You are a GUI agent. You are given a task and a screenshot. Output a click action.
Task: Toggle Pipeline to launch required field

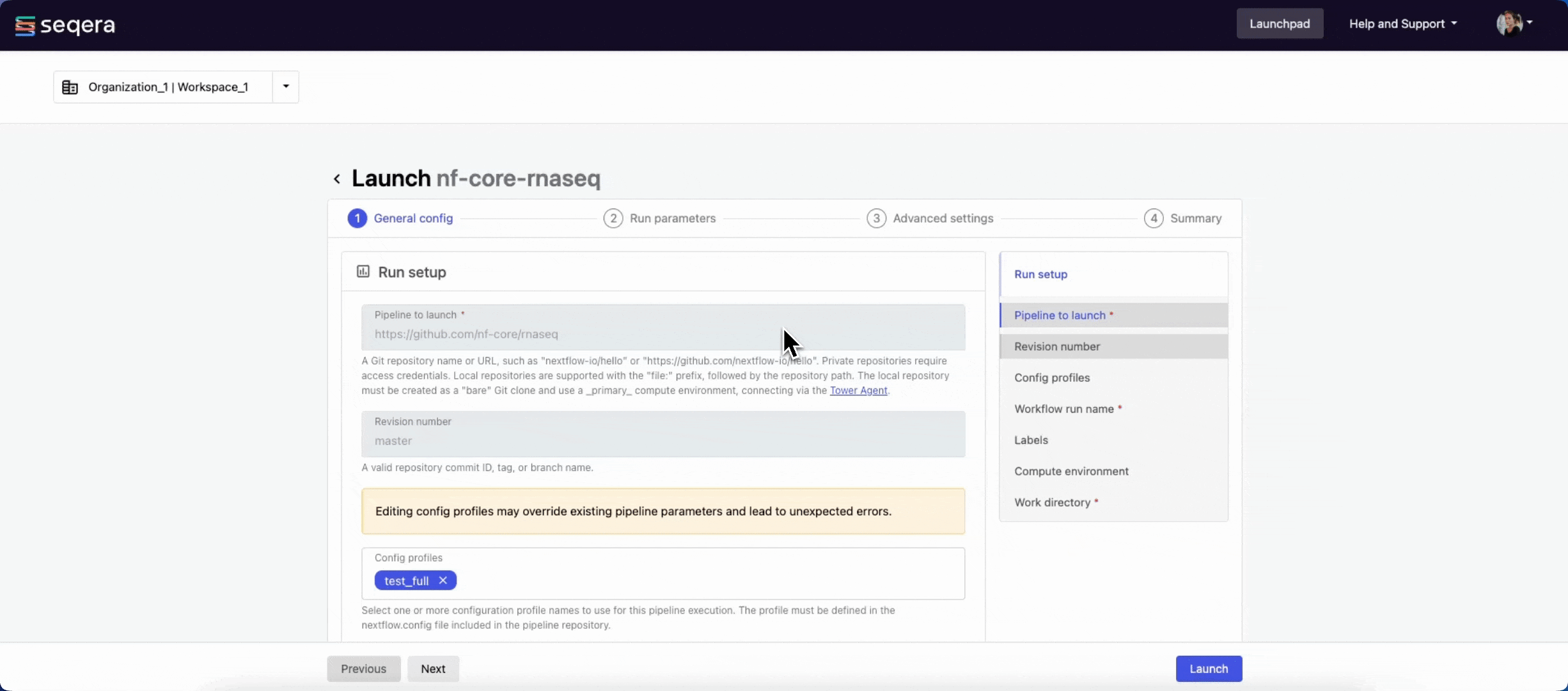tap(1113, 315)
